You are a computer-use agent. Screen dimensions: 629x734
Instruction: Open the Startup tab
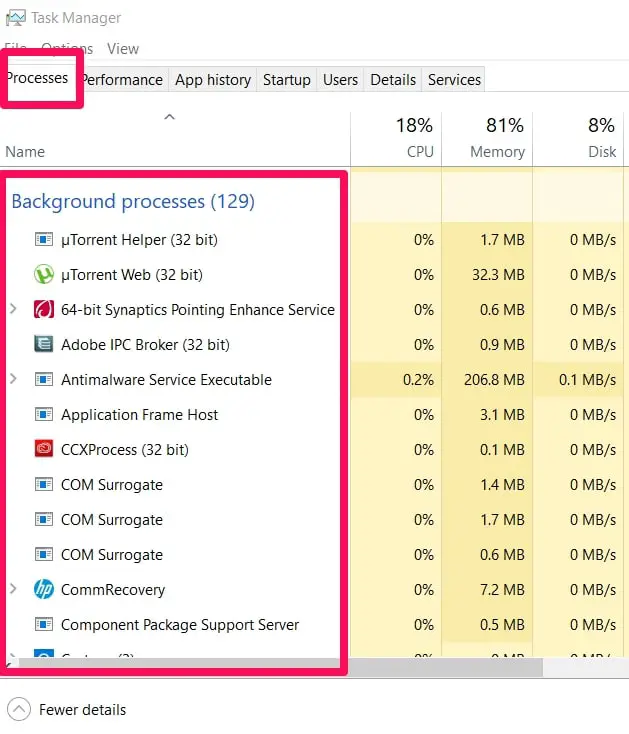(286, 80)
